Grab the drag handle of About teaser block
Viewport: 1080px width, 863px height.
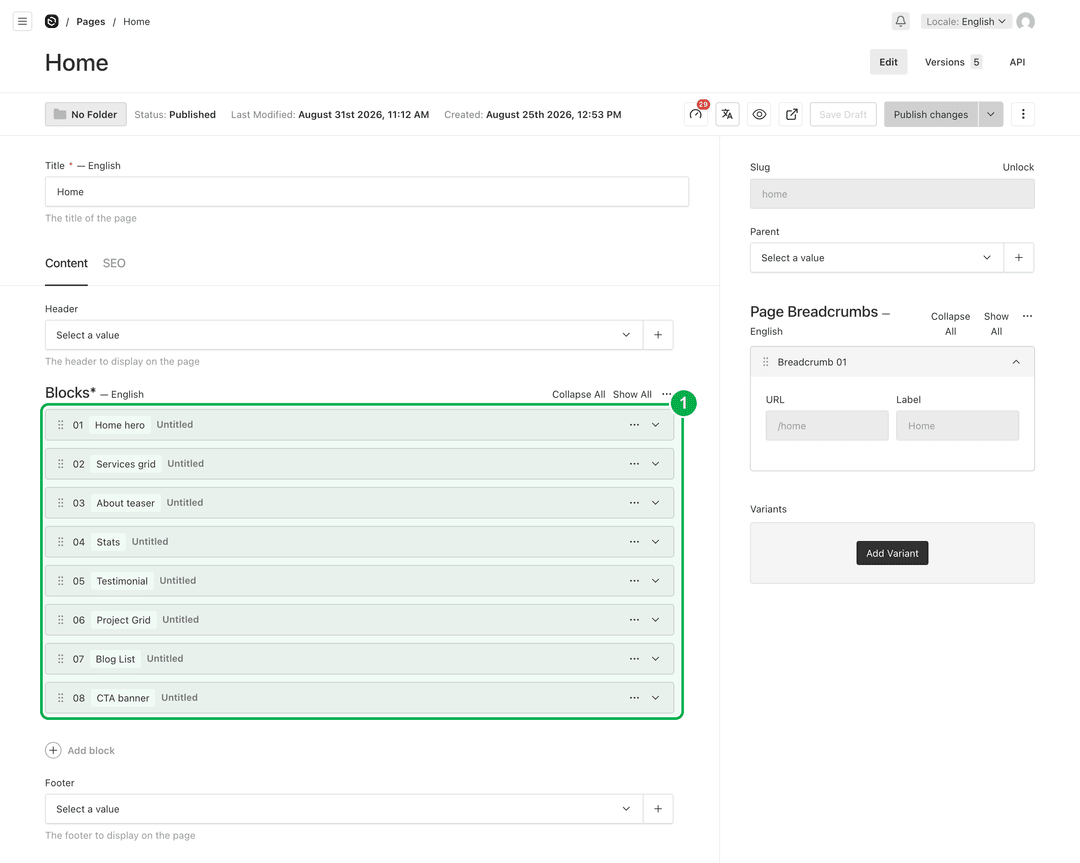tap(61, 503)
